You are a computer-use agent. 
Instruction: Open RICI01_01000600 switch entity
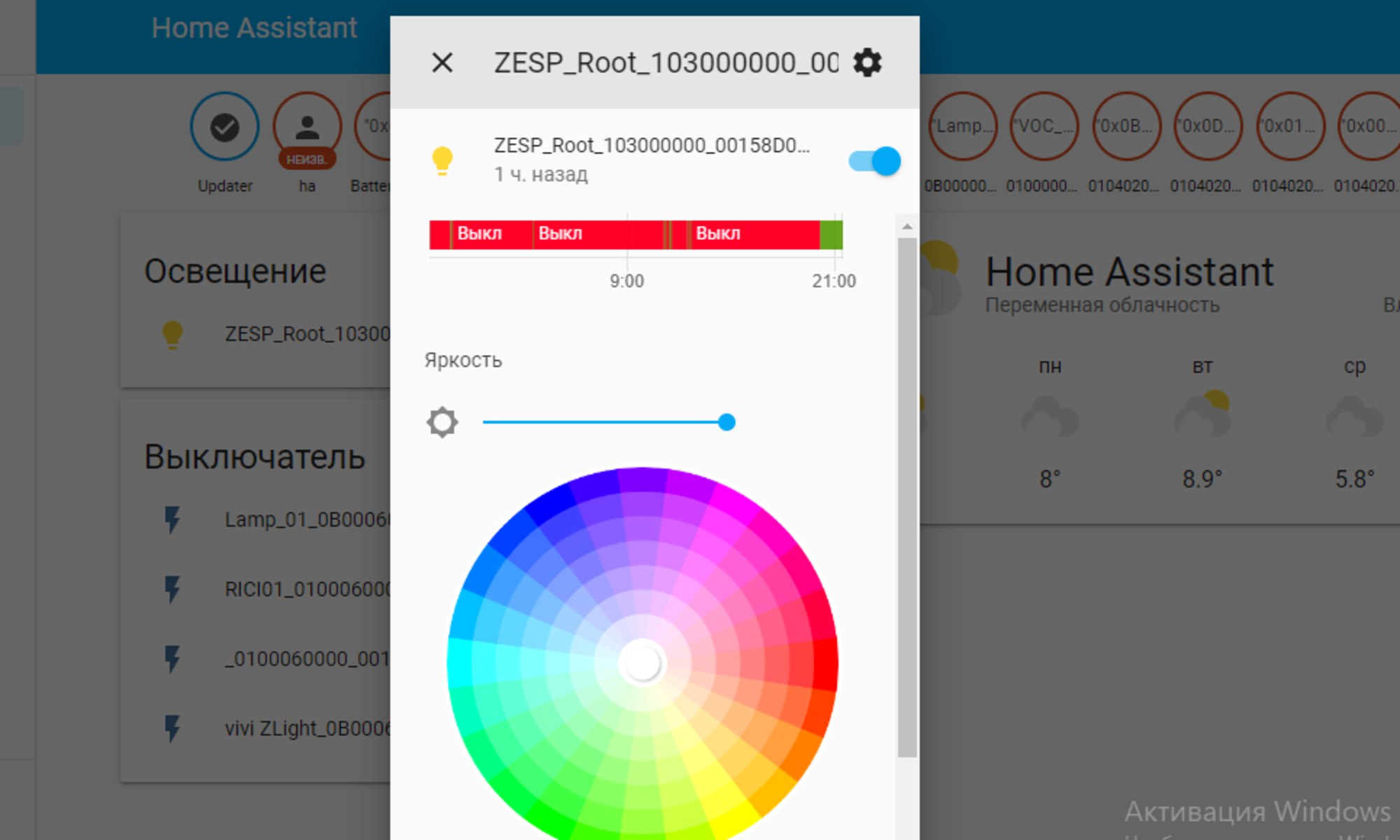point(307,589)
